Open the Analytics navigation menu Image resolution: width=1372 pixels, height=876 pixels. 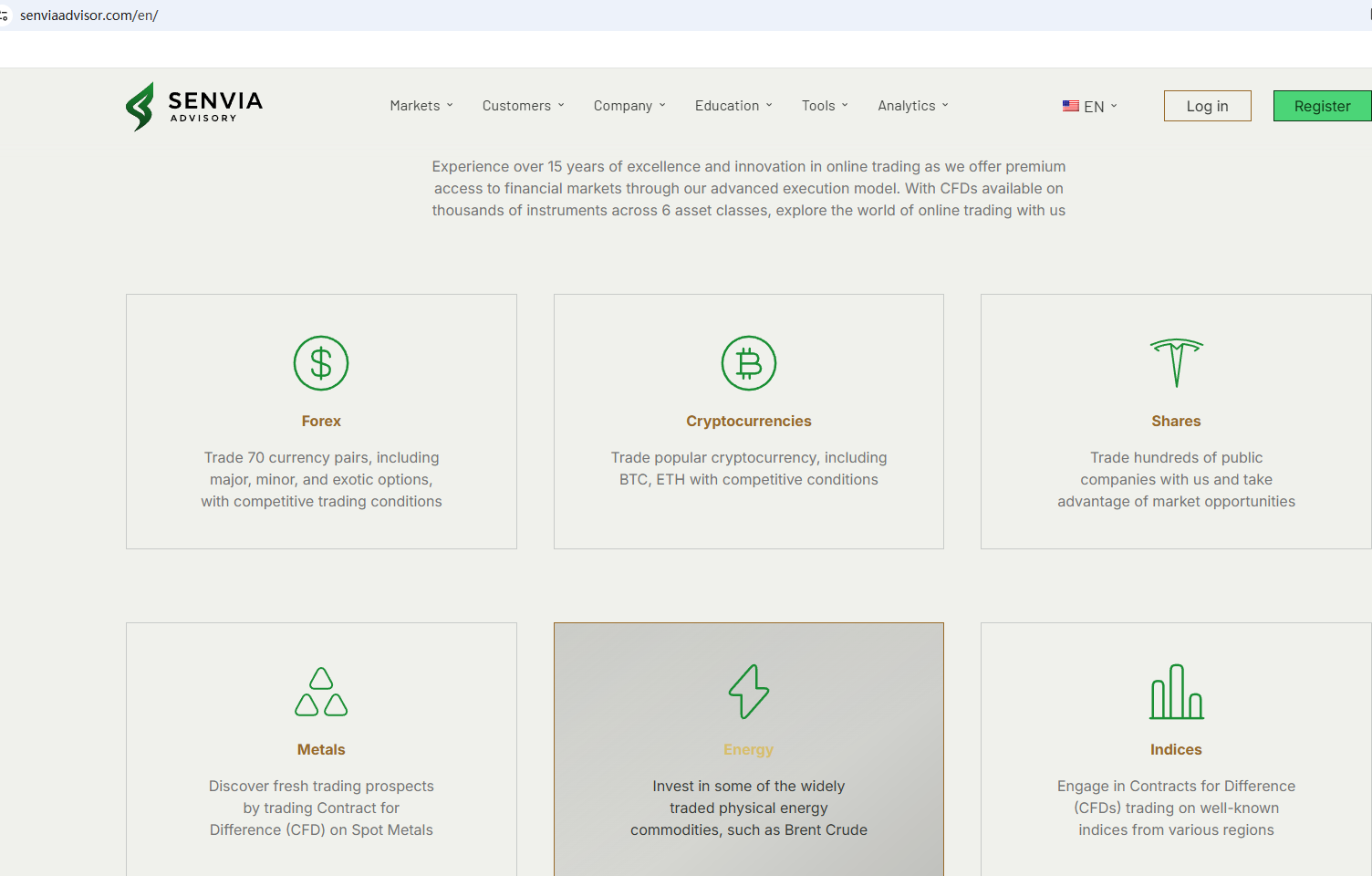pos(913,106)
